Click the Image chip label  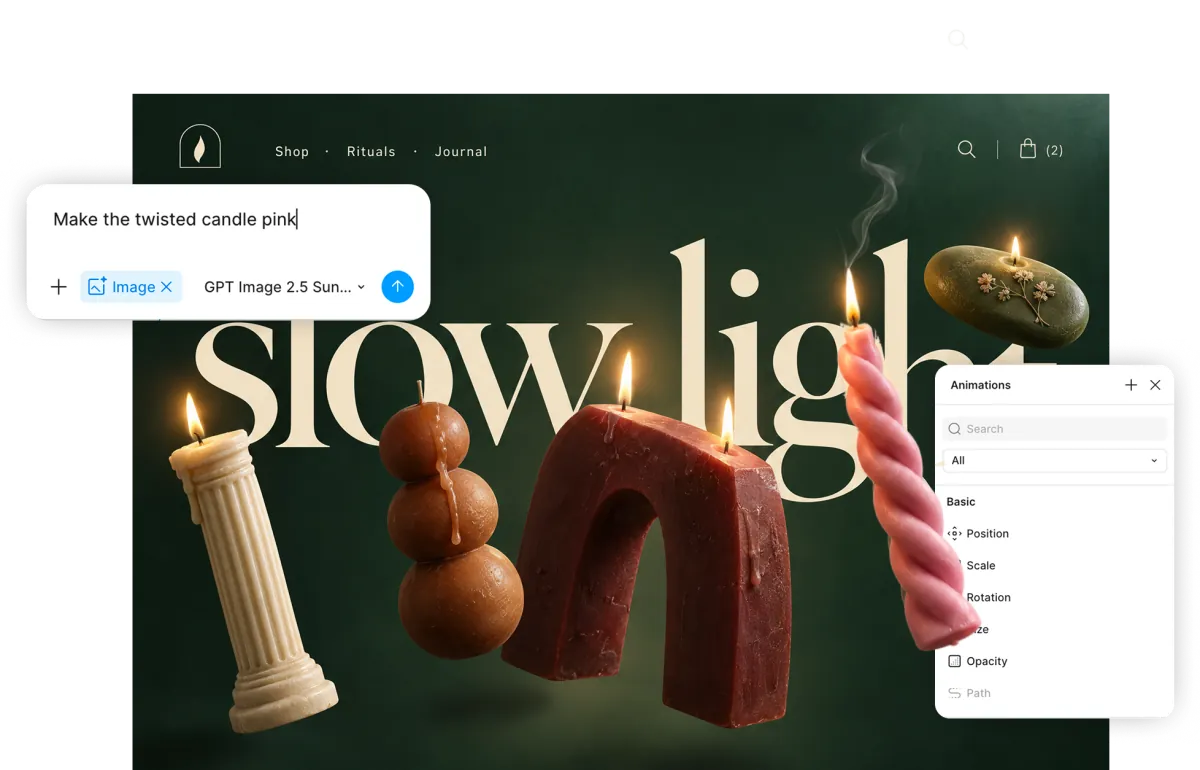click(133, 287)
